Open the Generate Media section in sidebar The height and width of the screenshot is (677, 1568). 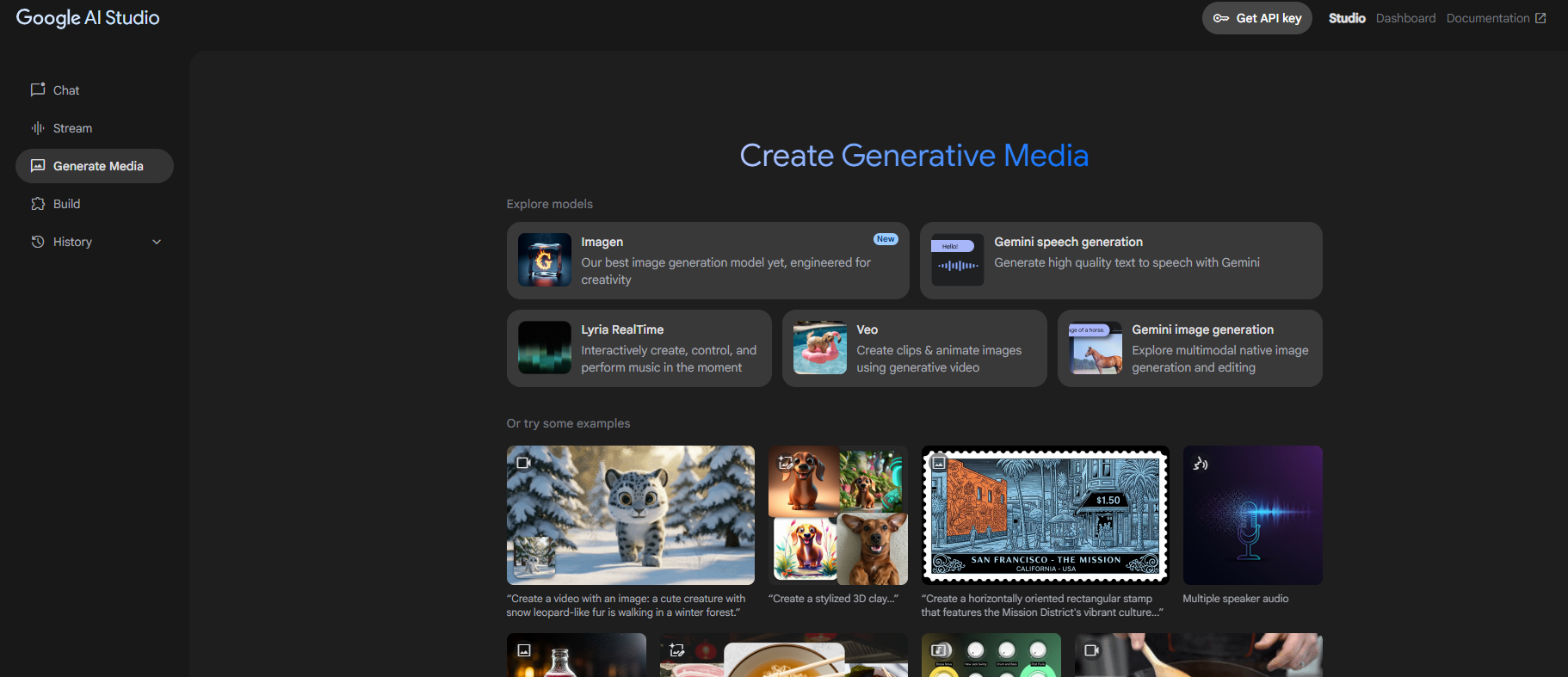click(95, 166)
